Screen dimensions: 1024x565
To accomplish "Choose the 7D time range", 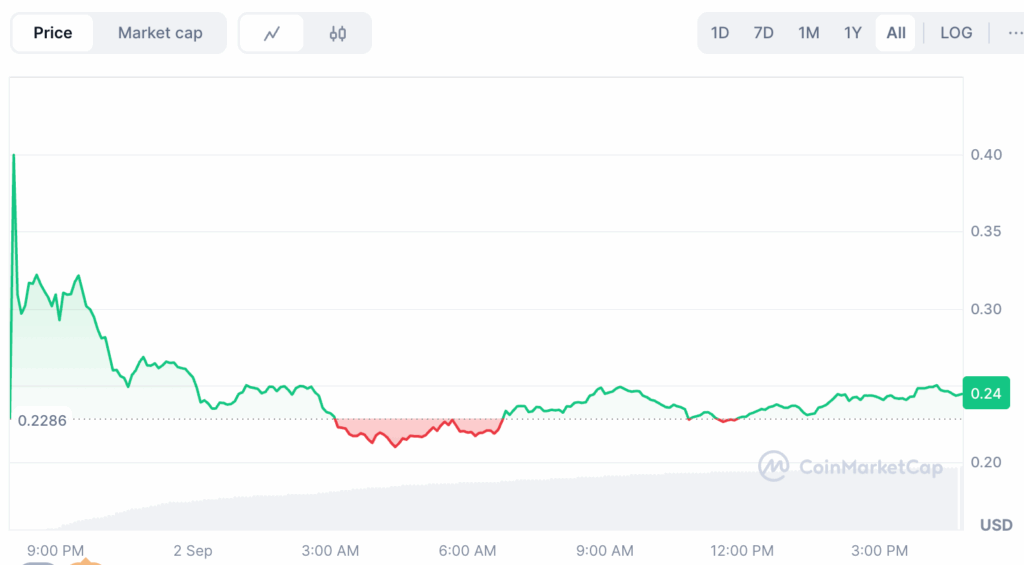I will coord(763,33).
